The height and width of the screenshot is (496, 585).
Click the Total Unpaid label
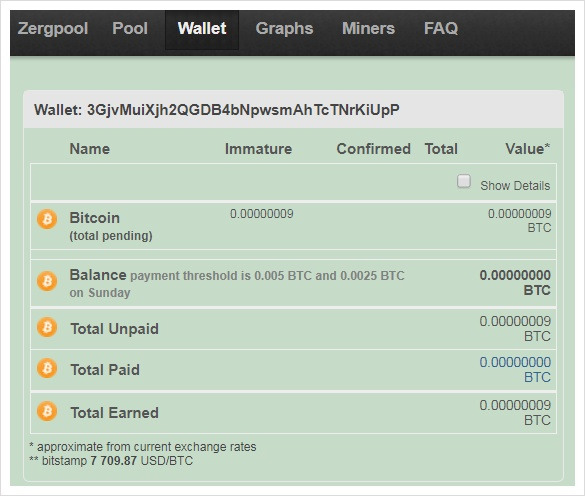(x=115, y=329)
